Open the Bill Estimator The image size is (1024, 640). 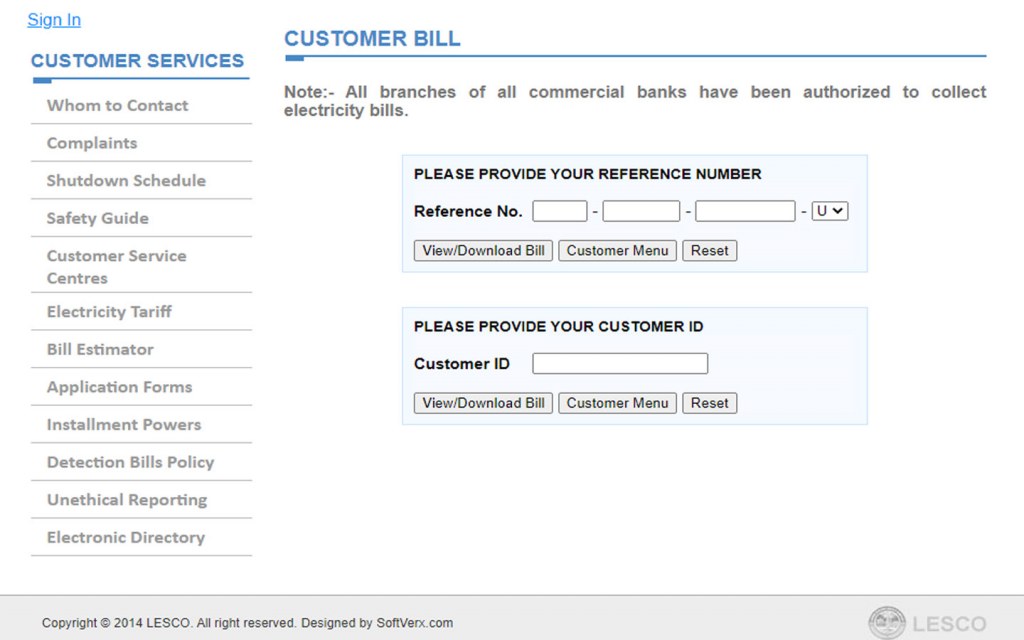100,349
